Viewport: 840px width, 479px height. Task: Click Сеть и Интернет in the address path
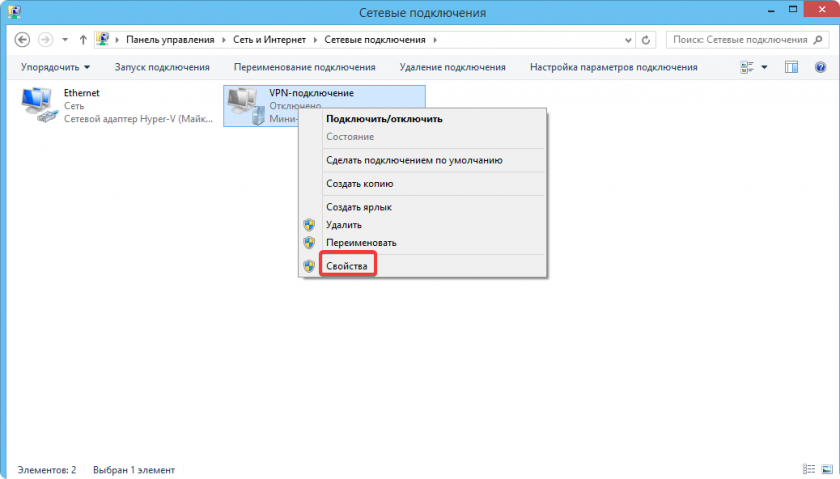[263, 40]
